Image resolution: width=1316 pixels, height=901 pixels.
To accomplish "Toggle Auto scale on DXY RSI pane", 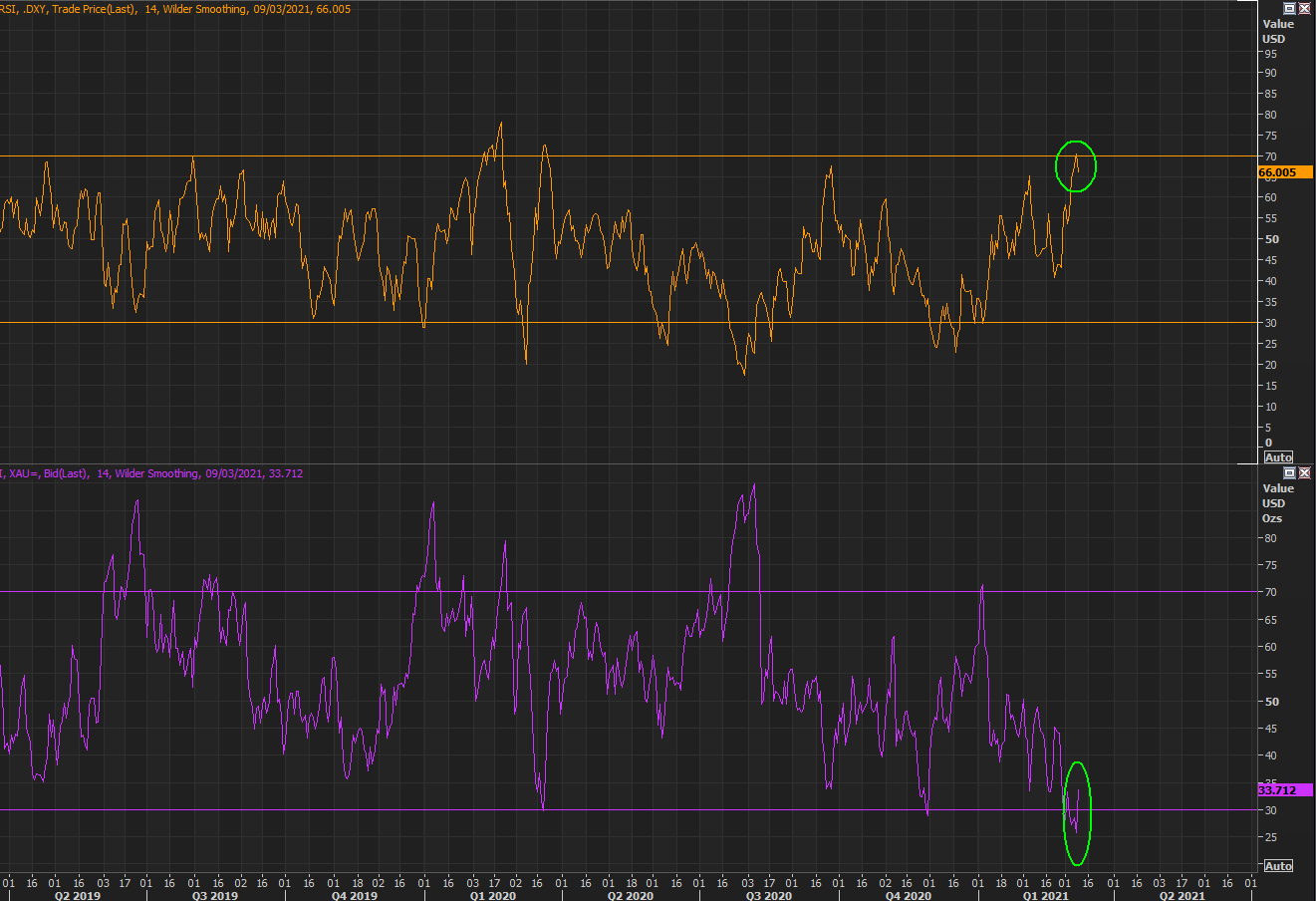I will pos(1278,457).
